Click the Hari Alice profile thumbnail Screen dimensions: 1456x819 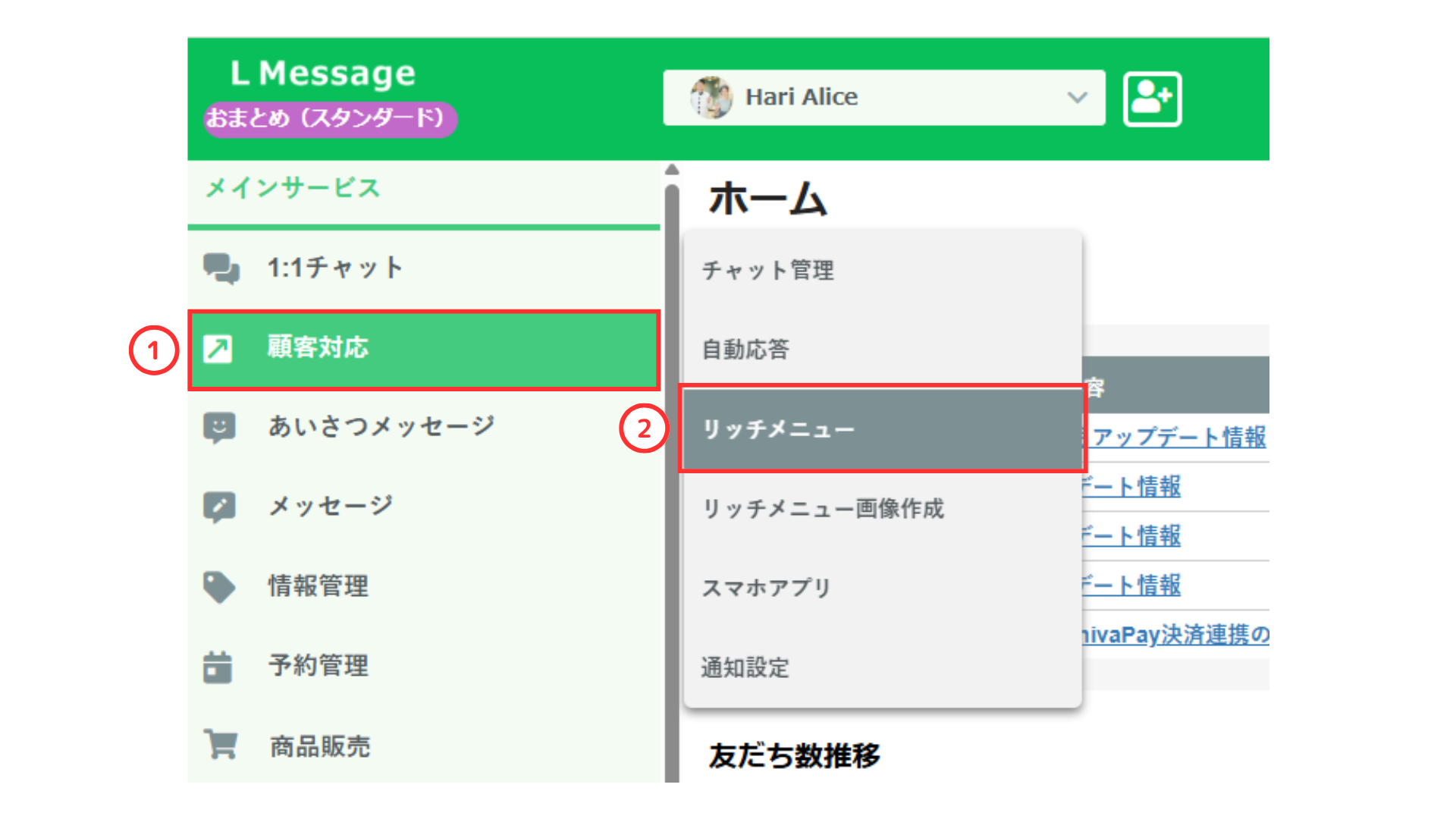click(x=711, y=98)
